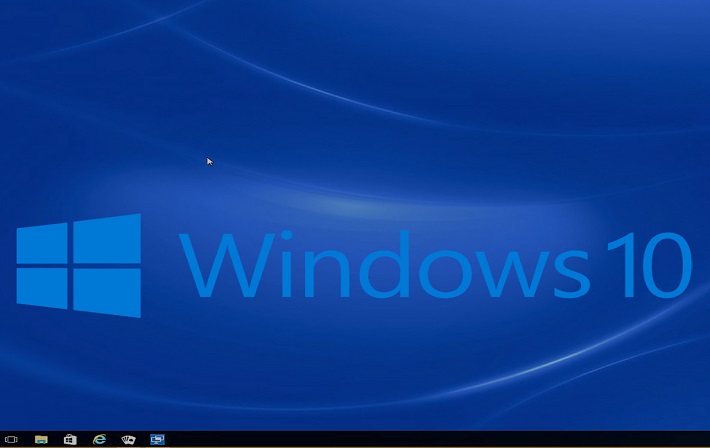Click the top-right pane of the Windows logo
710x448 pixels.
pyautogui.click(x=107, y=239)
